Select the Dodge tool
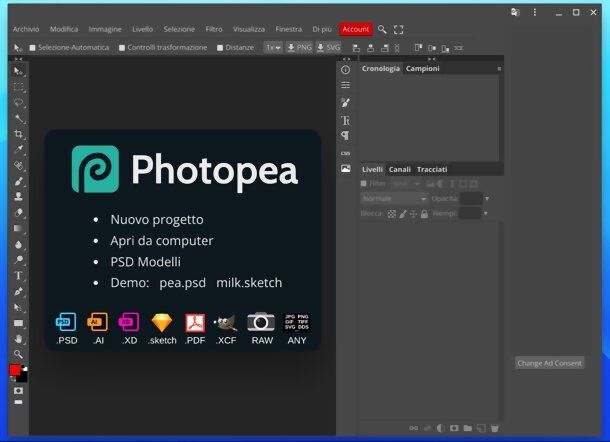The height and width of the screenshot is (442, 610). pyautogui.click(x=18, y=260)
